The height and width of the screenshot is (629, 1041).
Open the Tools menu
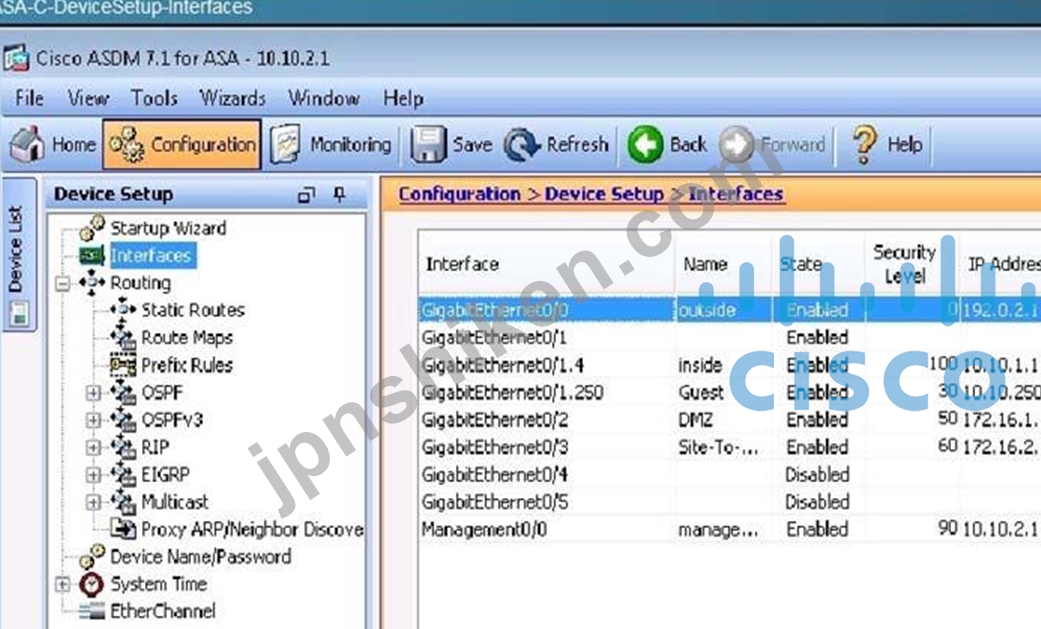[154, 98]
